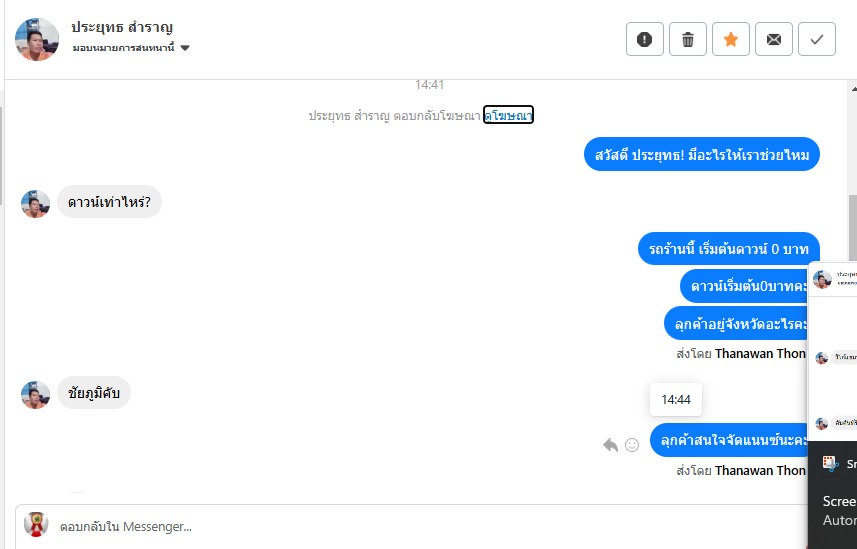This screenshot has width=857, height=549.
Task: Add reaction with the smiley emoji icon
Action: 632,445
